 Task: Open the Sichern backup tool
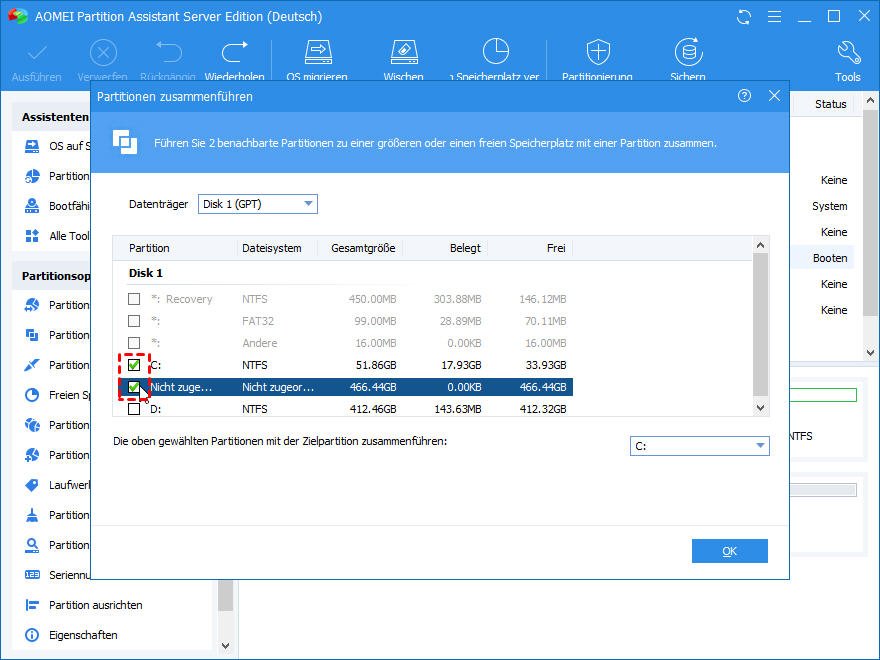tap(687, 54)
